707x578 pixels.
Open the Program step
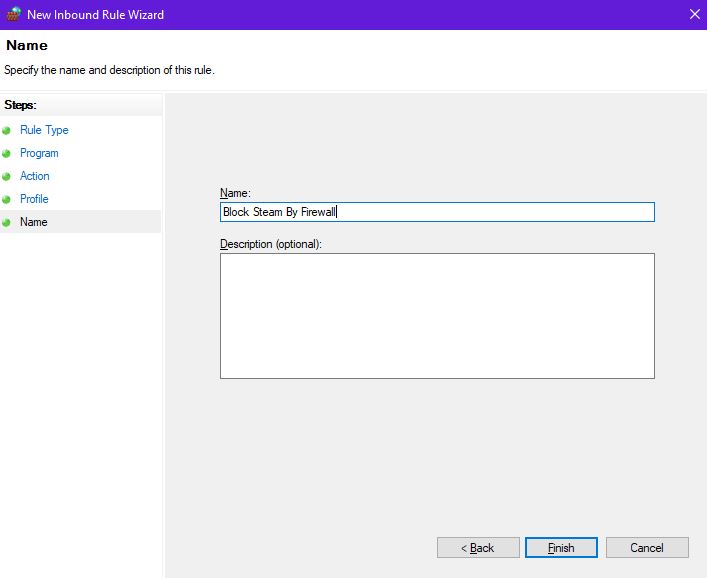39,153
